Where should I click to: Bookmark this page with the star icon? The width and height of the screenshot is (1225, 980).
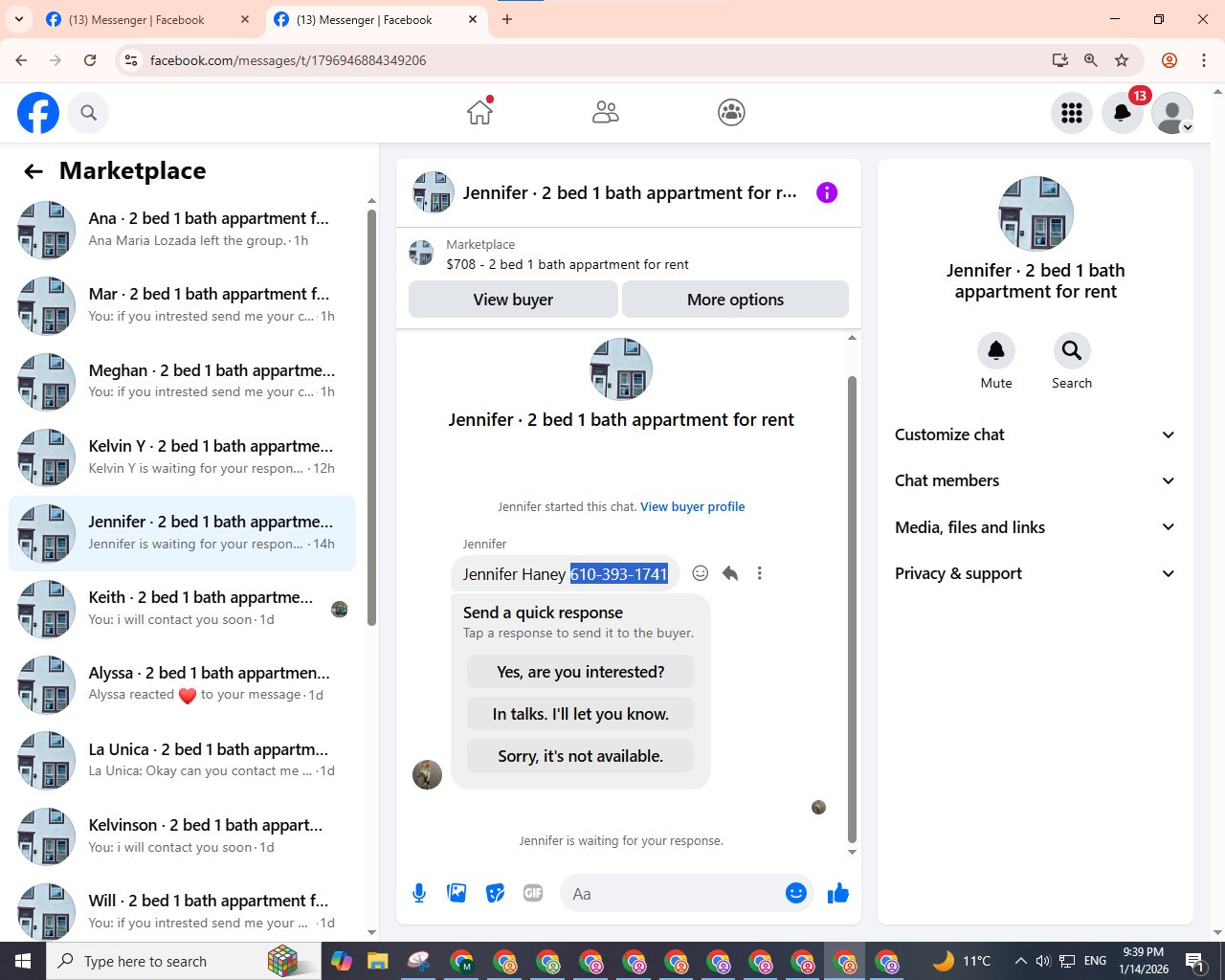[1122, 60]
